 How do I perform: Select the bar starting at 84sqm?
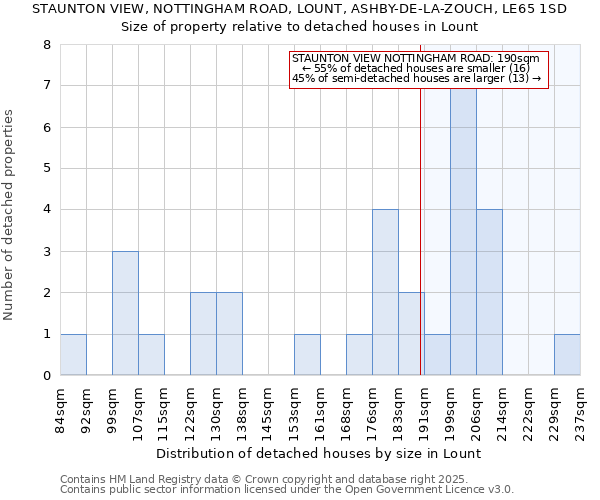click(73, 355)
